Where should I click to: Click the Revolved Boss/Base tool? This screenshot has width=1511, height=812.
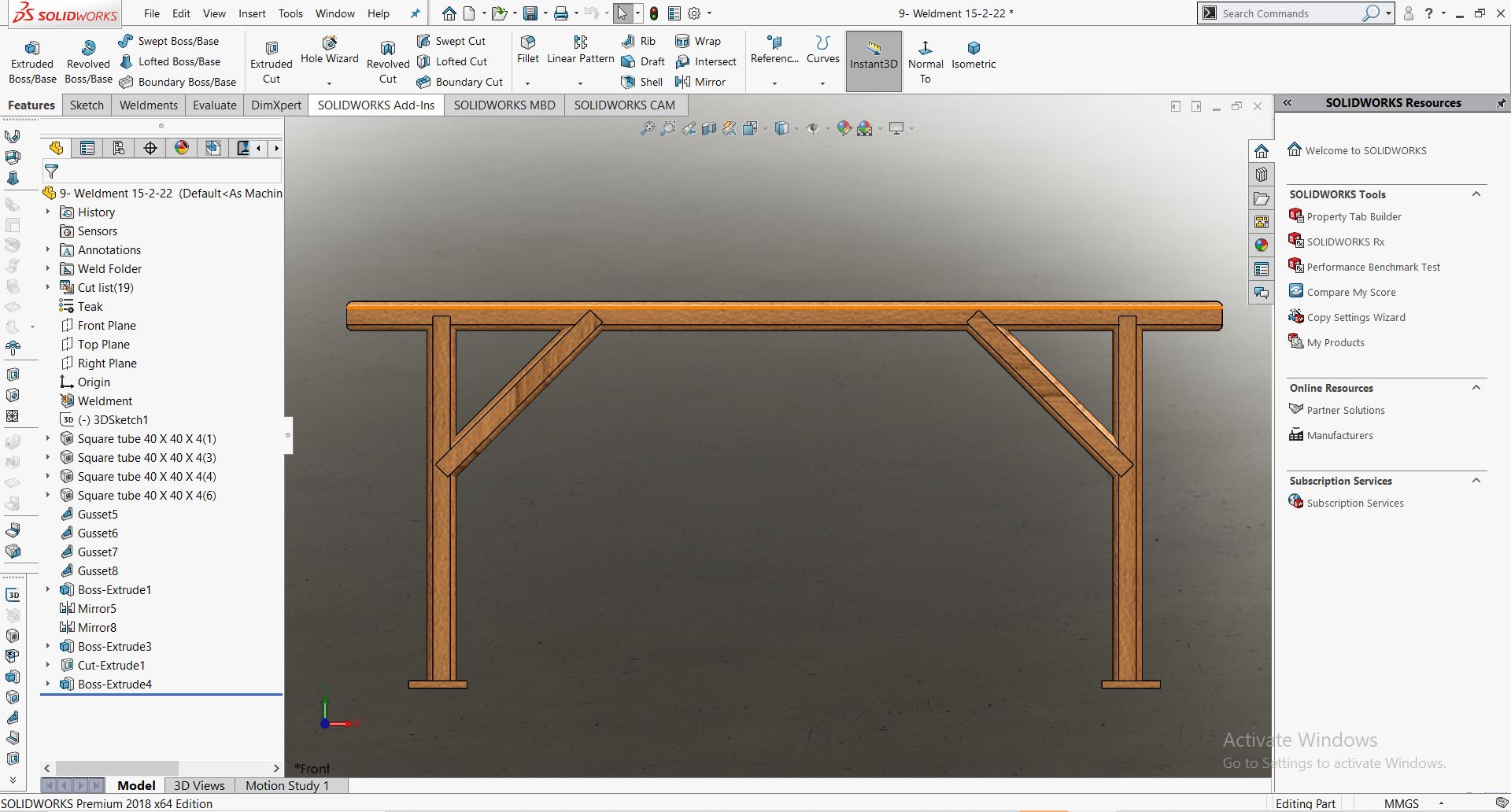pos(88,62)
